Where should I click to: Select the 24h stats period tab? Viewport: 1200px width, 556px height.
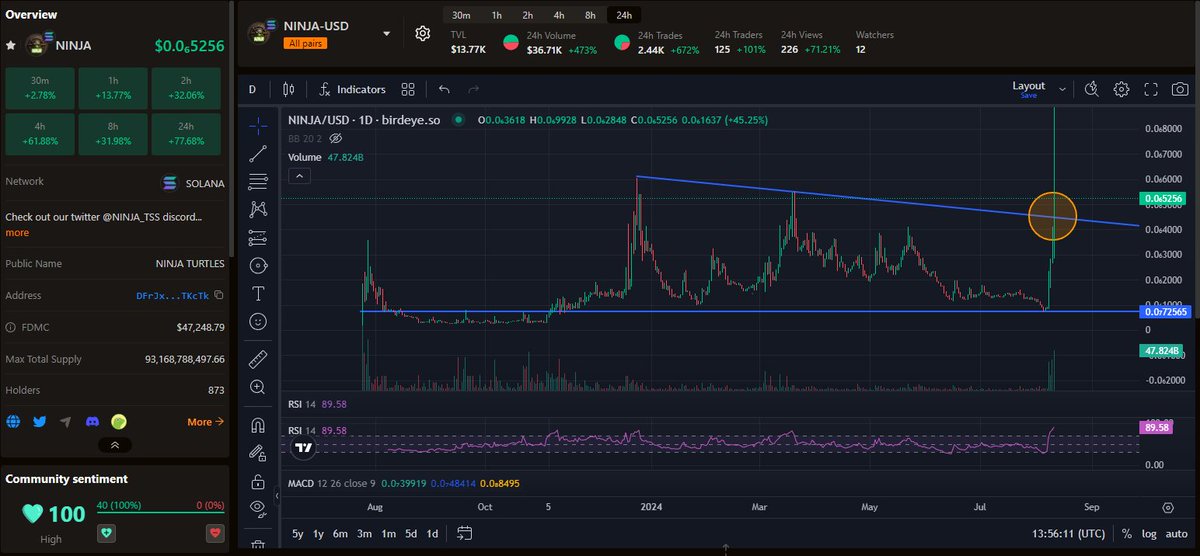[624, 15]
